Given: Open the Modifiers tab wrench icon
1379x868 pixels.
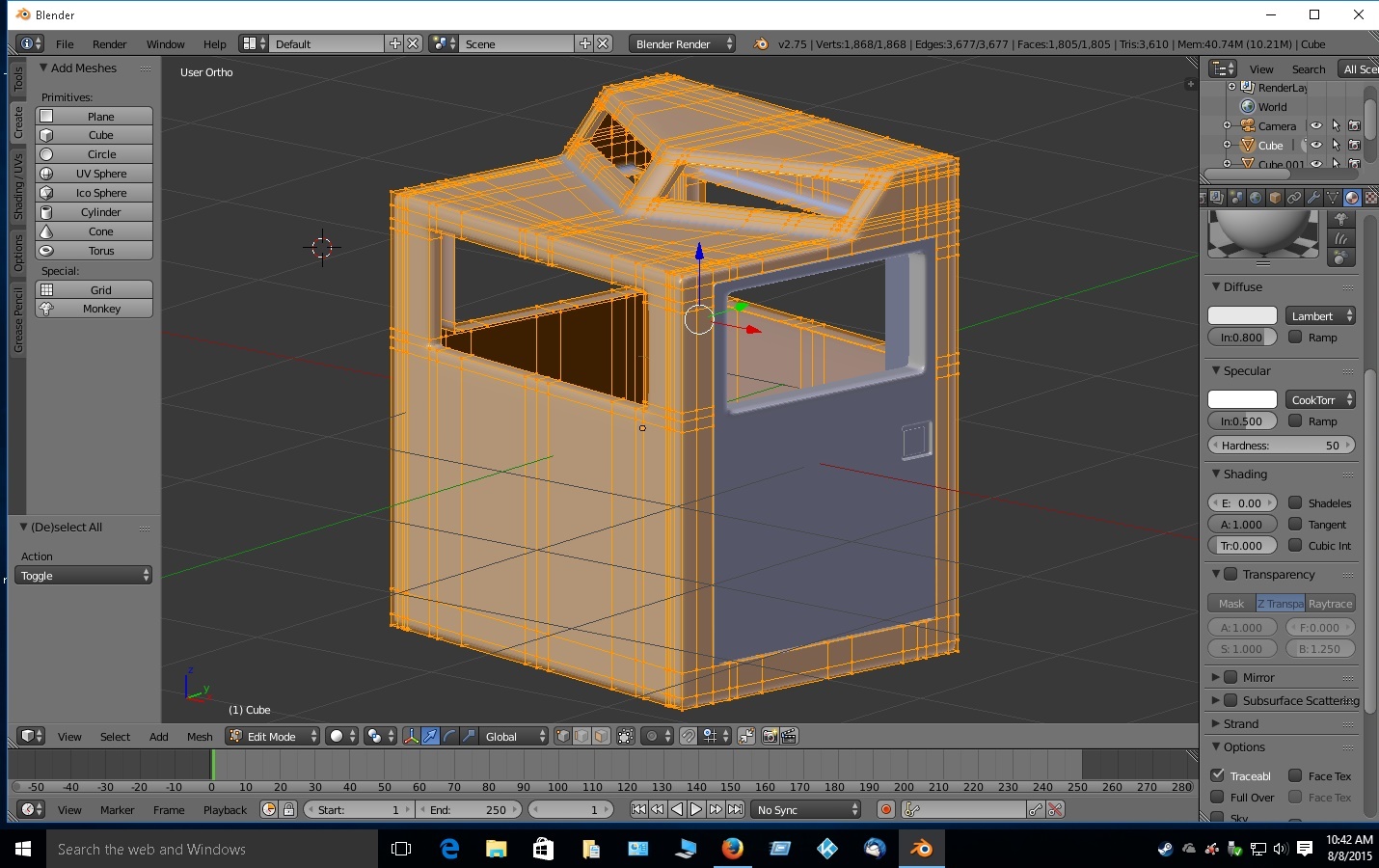Looking at the screenshot, I should point(1313,198).
